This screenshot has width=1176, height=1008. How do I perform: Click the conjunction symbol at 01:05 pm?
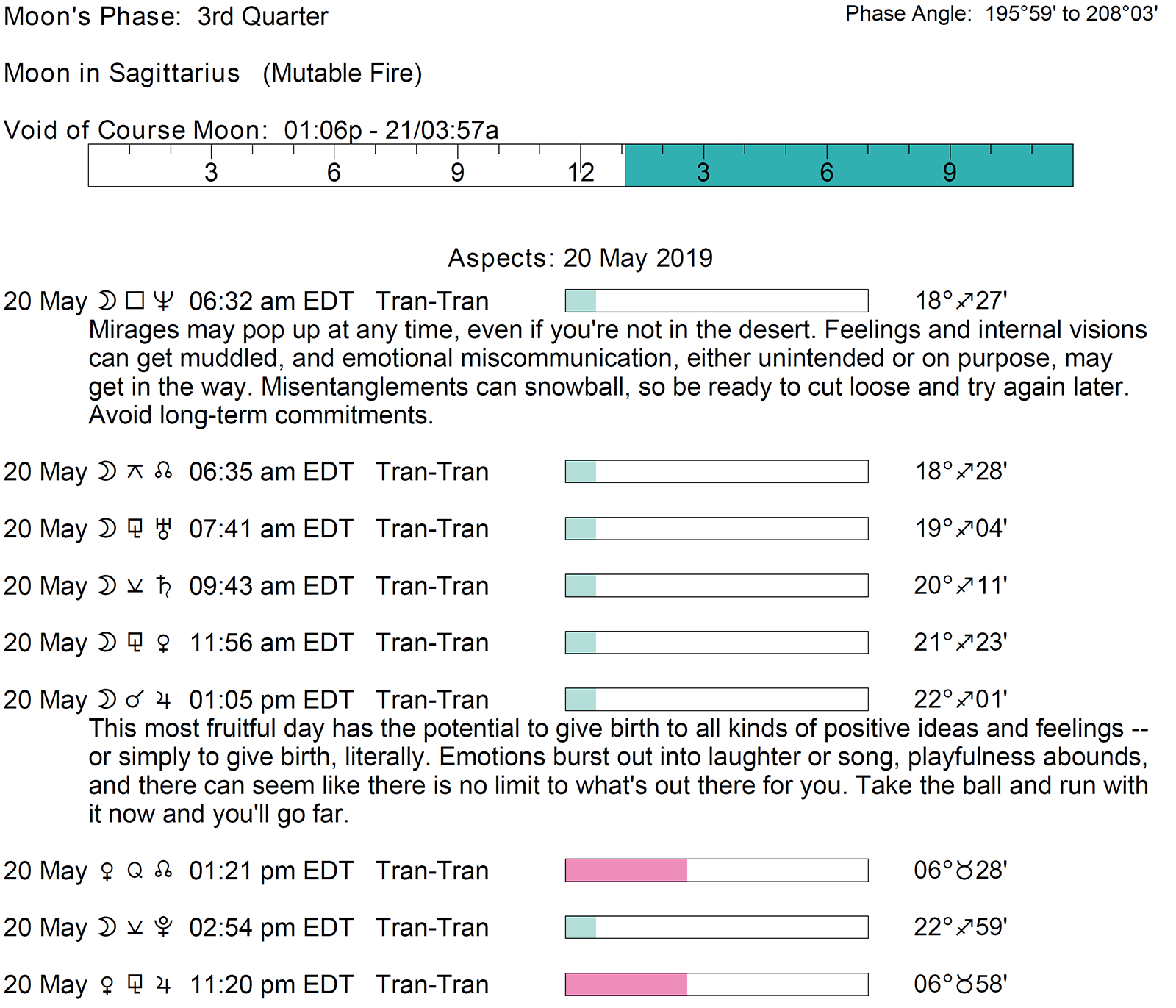click(135, 700)
